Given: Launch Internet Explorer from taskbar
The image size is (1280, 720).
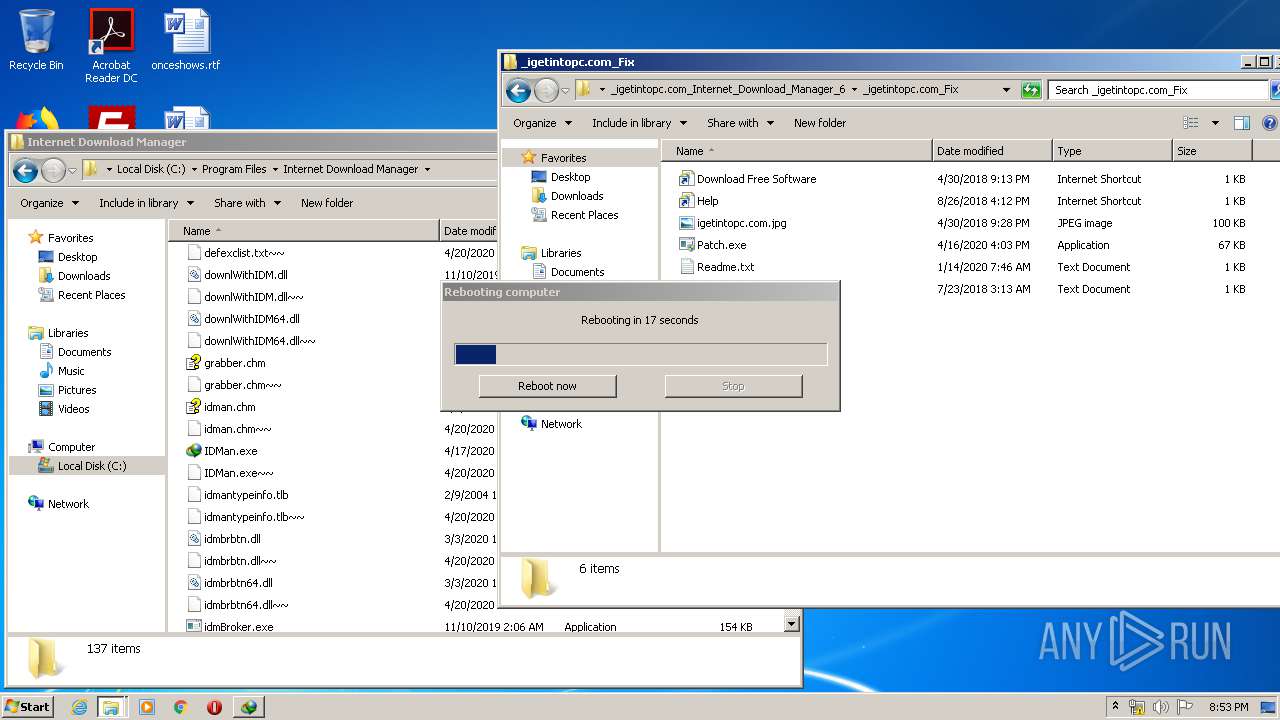Looking at the screenshot, I should pos(79,707).
